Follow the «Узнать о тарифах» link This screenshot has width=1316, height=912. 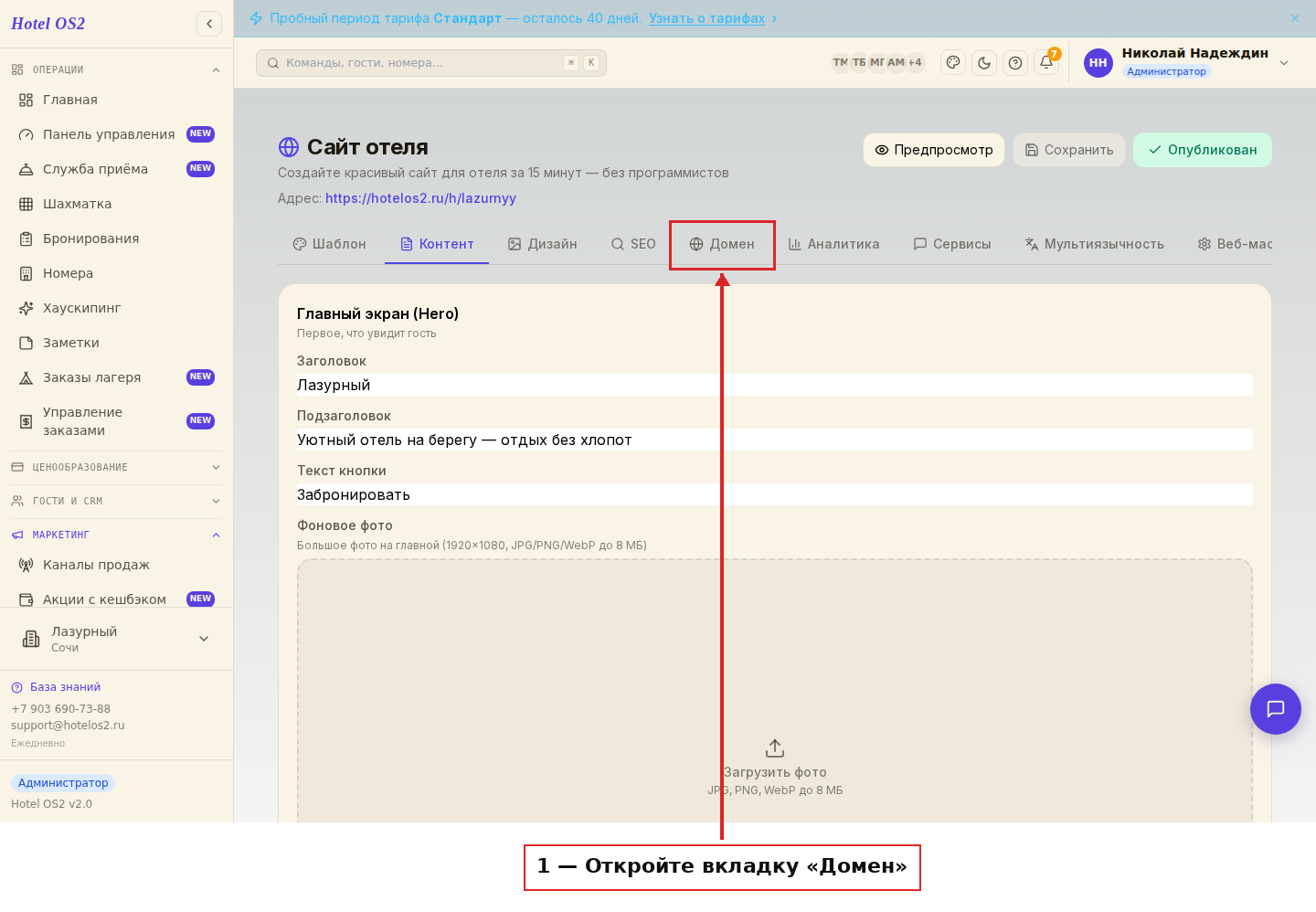706,18
